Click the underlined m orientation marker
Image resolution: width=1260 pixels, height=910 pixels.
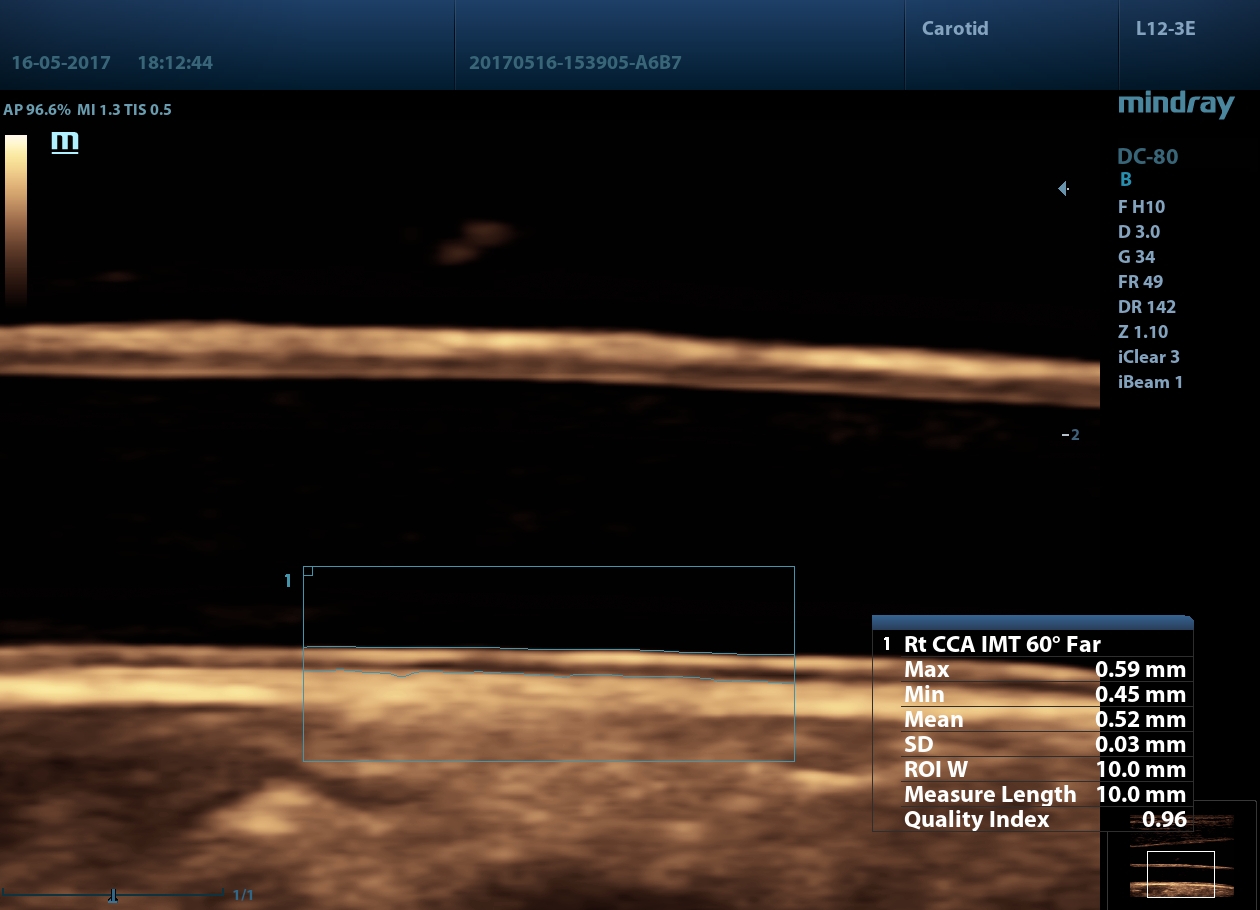pos(65,143)
